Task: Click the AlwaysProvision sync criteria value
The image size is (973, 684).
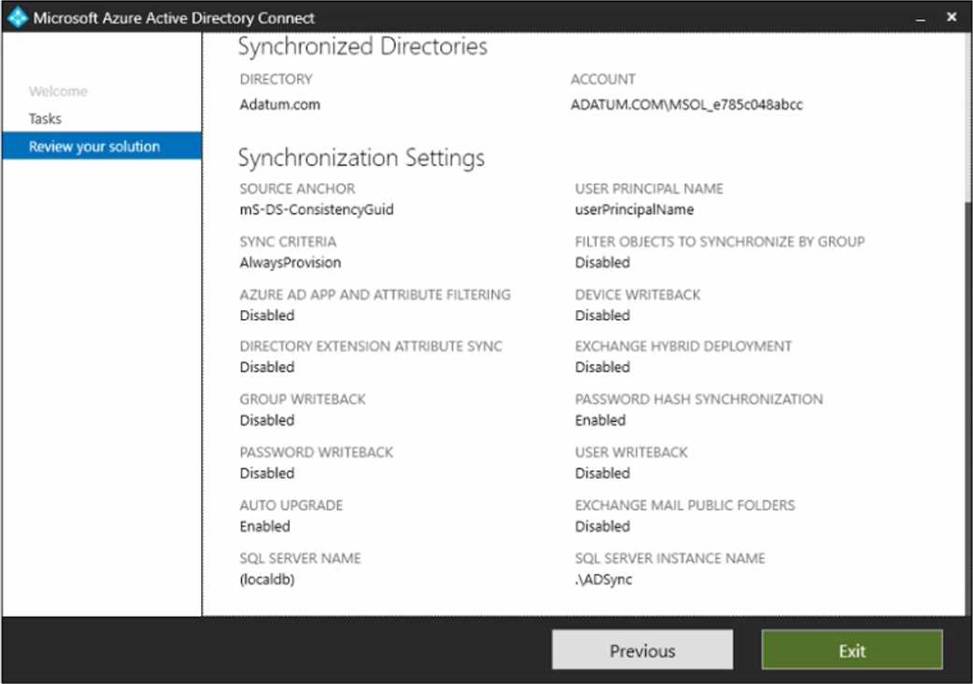Action: [290, 263]
